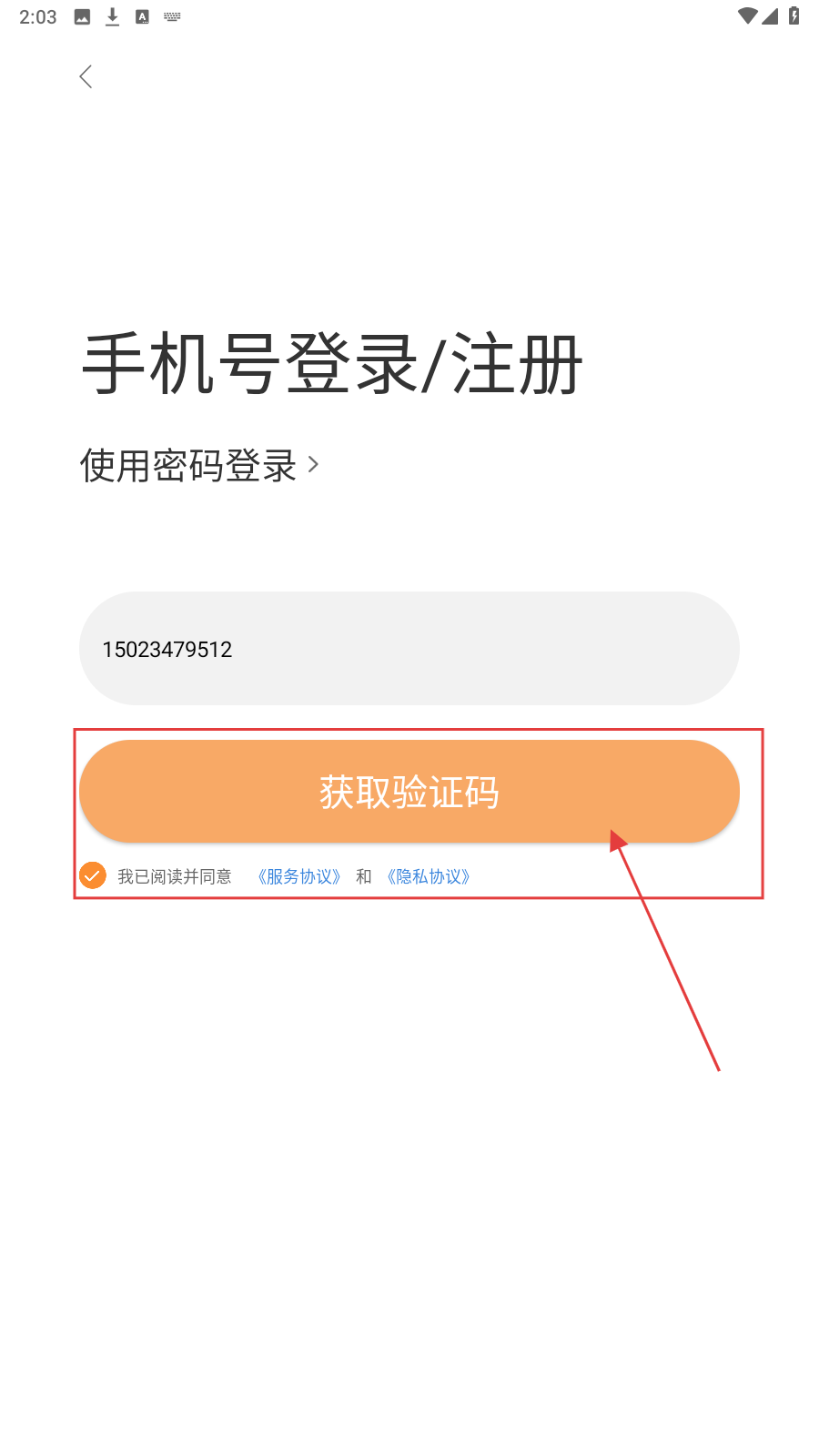Viewport: 819px width, 1456px height.
Task: Tap the picture notification icon in status bar
Action: pos(82,16)
